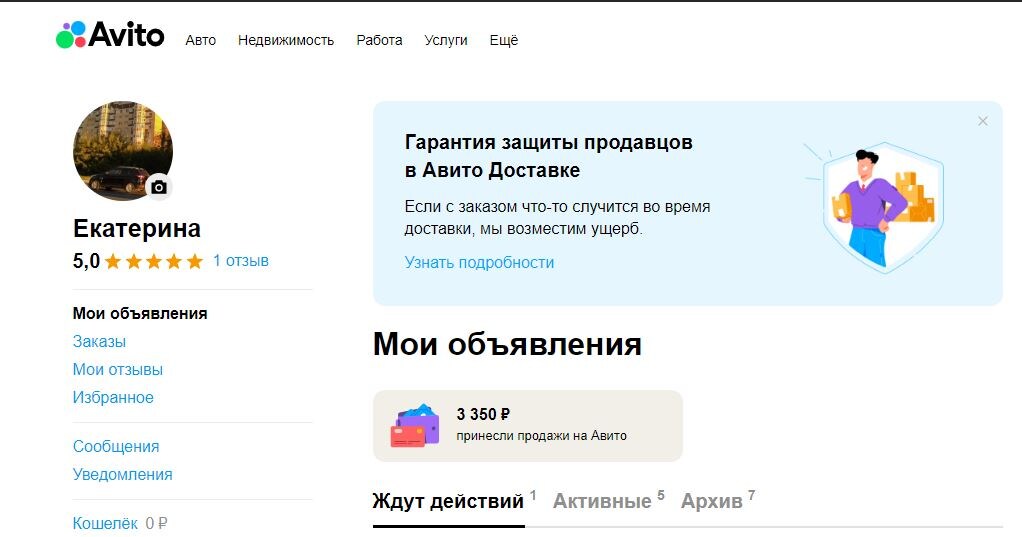
Task: Open the Недвижимость category
Action: (285, 40)
